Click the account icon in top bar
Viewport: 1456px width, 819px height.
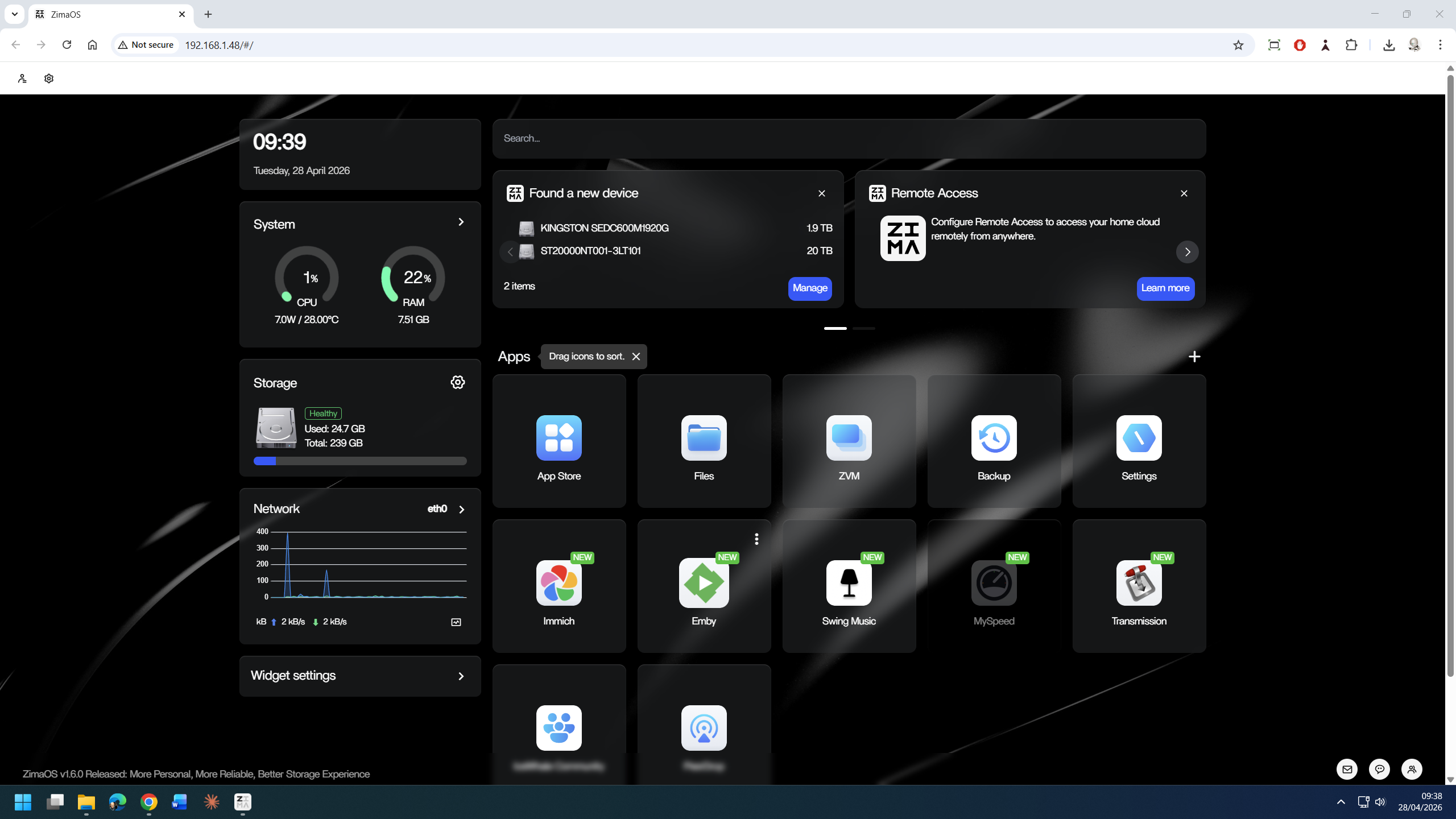click(x=22, y=78)
